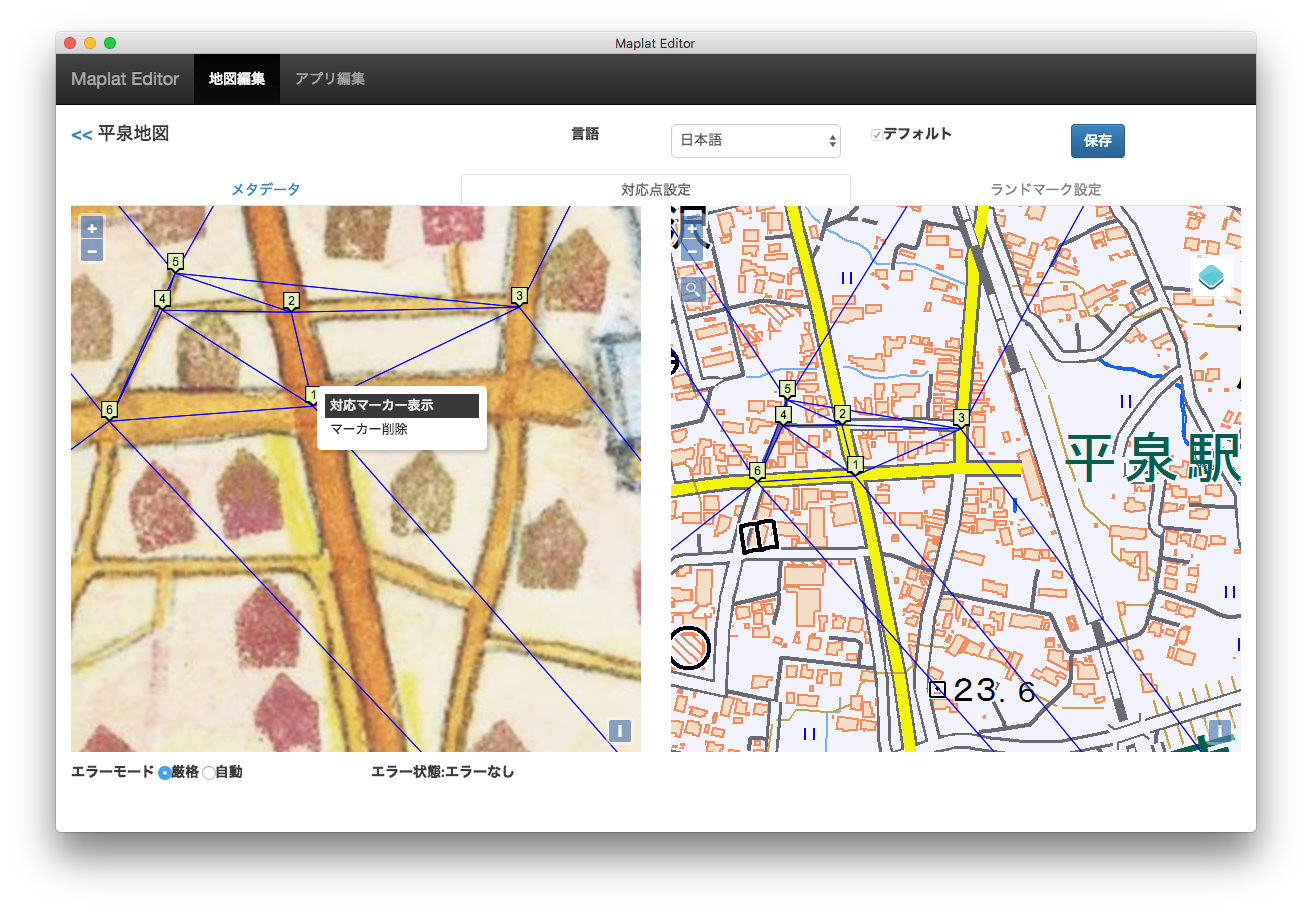Viewport: 1312px width, 912px height.
Task: Select marker 3 on the old map
Action: 519,296
